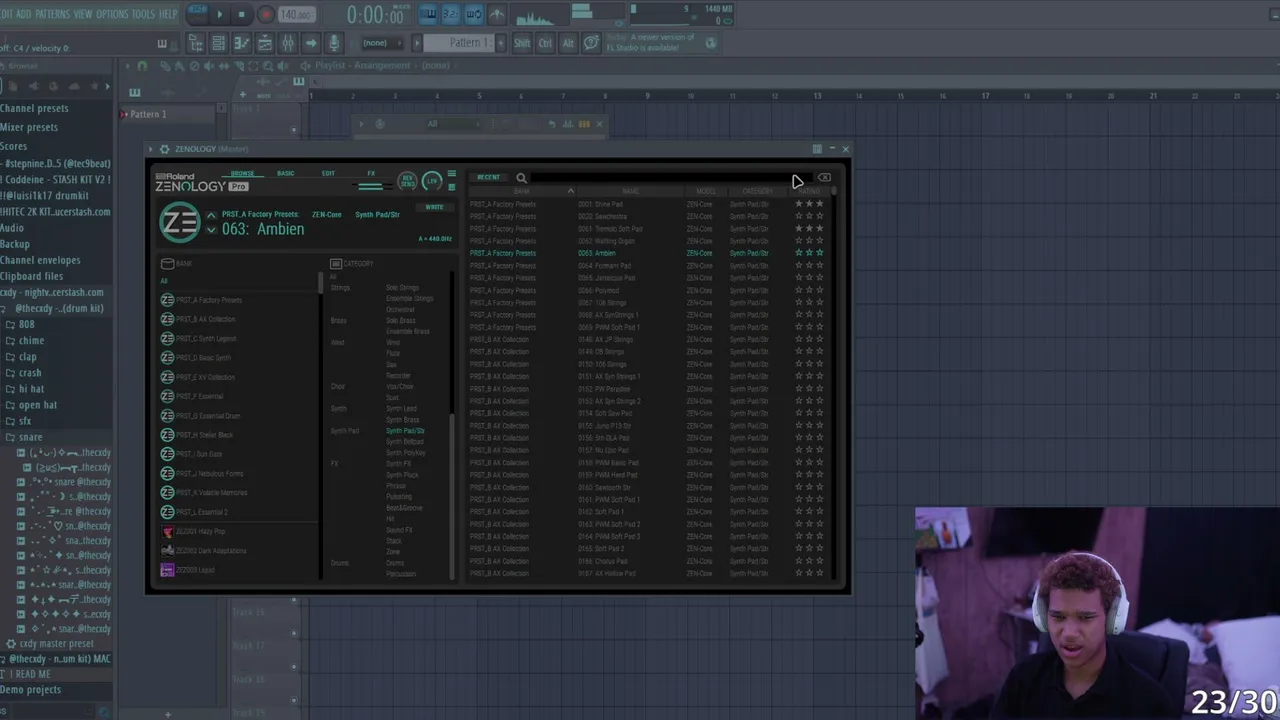Open the OPTIONS menu
The image size is (1280, 720).
pos(112,14)
